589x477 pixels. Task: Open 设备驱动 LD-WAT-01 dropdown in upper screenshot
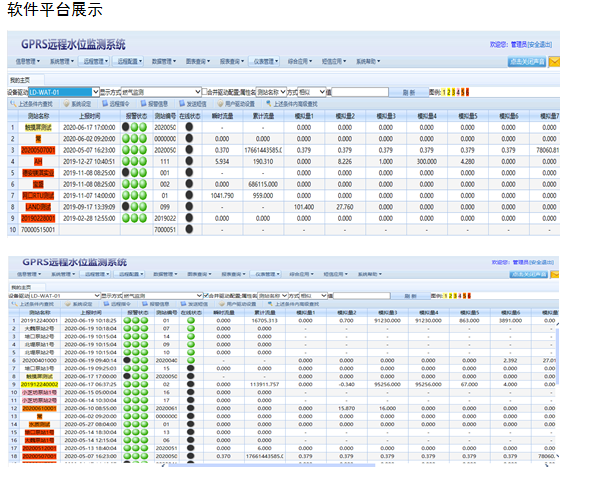pyautogui.click(x=64, y=92)
